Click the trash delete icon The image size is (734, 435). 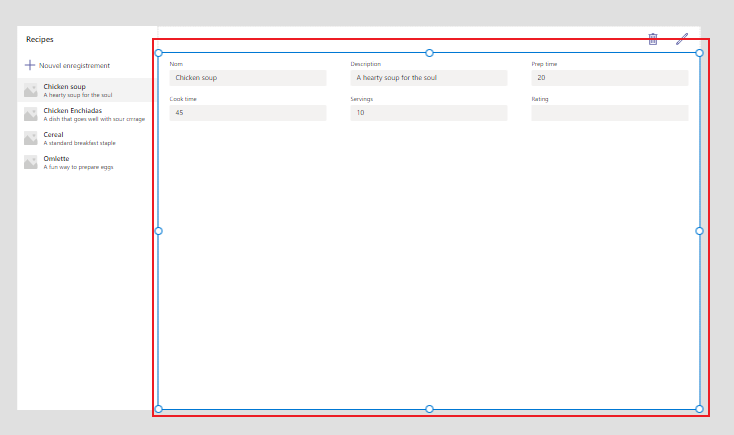pyautogui.click(x=653, y=39)
